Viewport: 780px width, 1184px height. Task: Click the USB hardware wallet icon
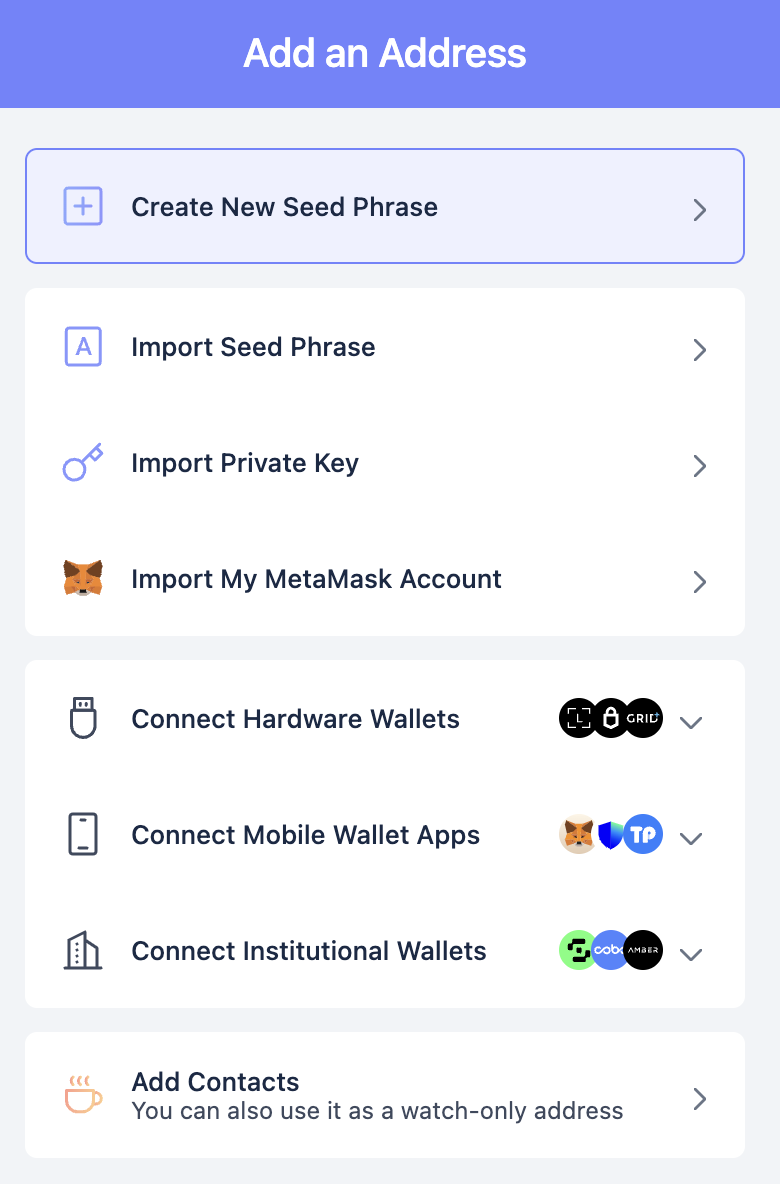click(82, 718)
